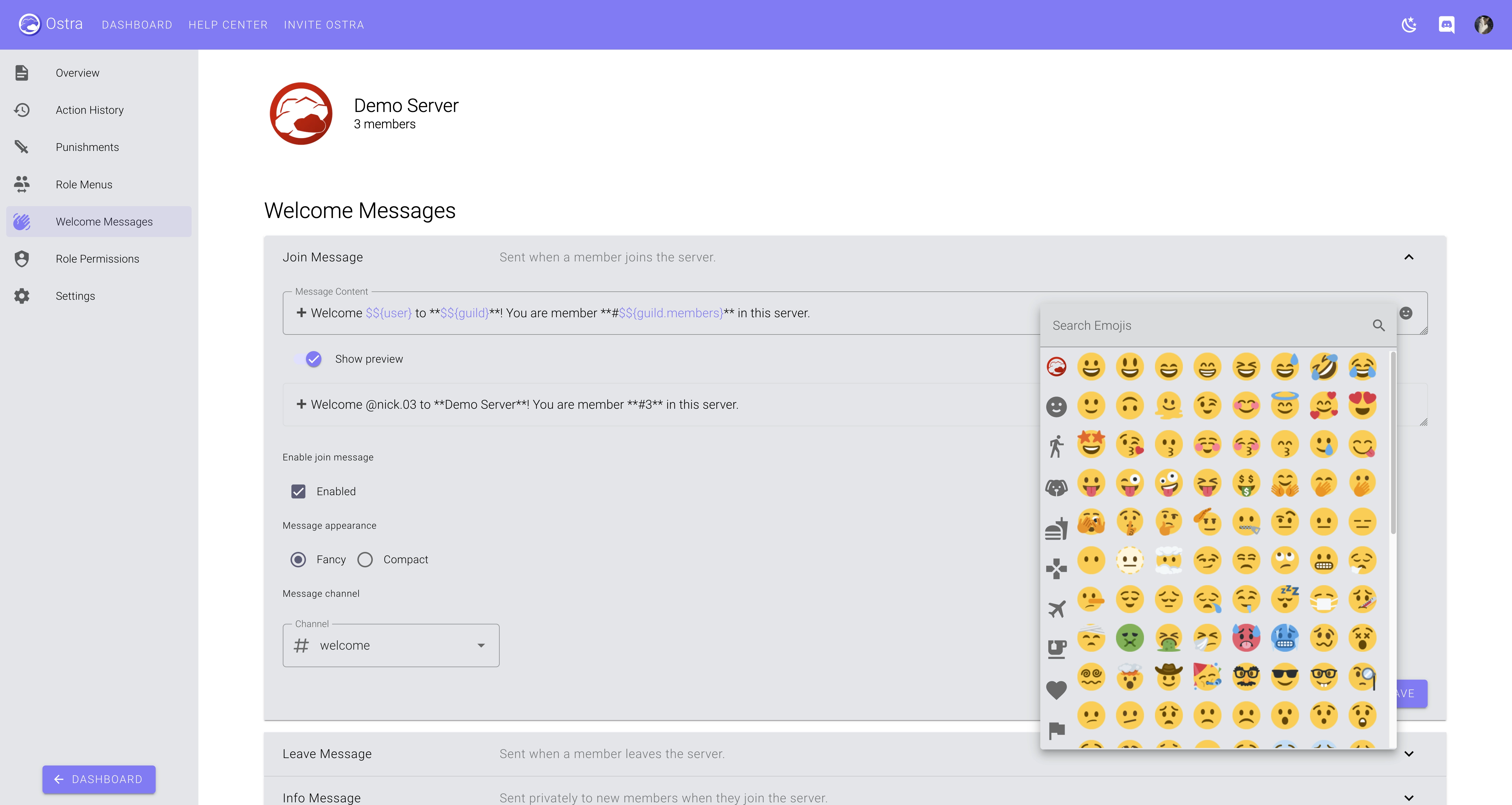Viewport: 1512px width, 805px height.
Task: Open the dark mode toggle moon icon
Action: pos(1409,25)
